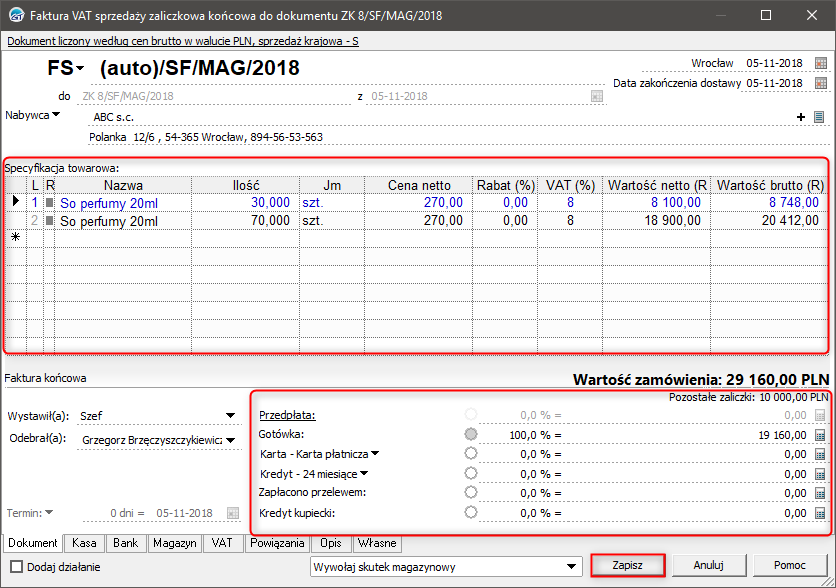Expand the FS document type dropdown
836x588 pixels.
80,68
